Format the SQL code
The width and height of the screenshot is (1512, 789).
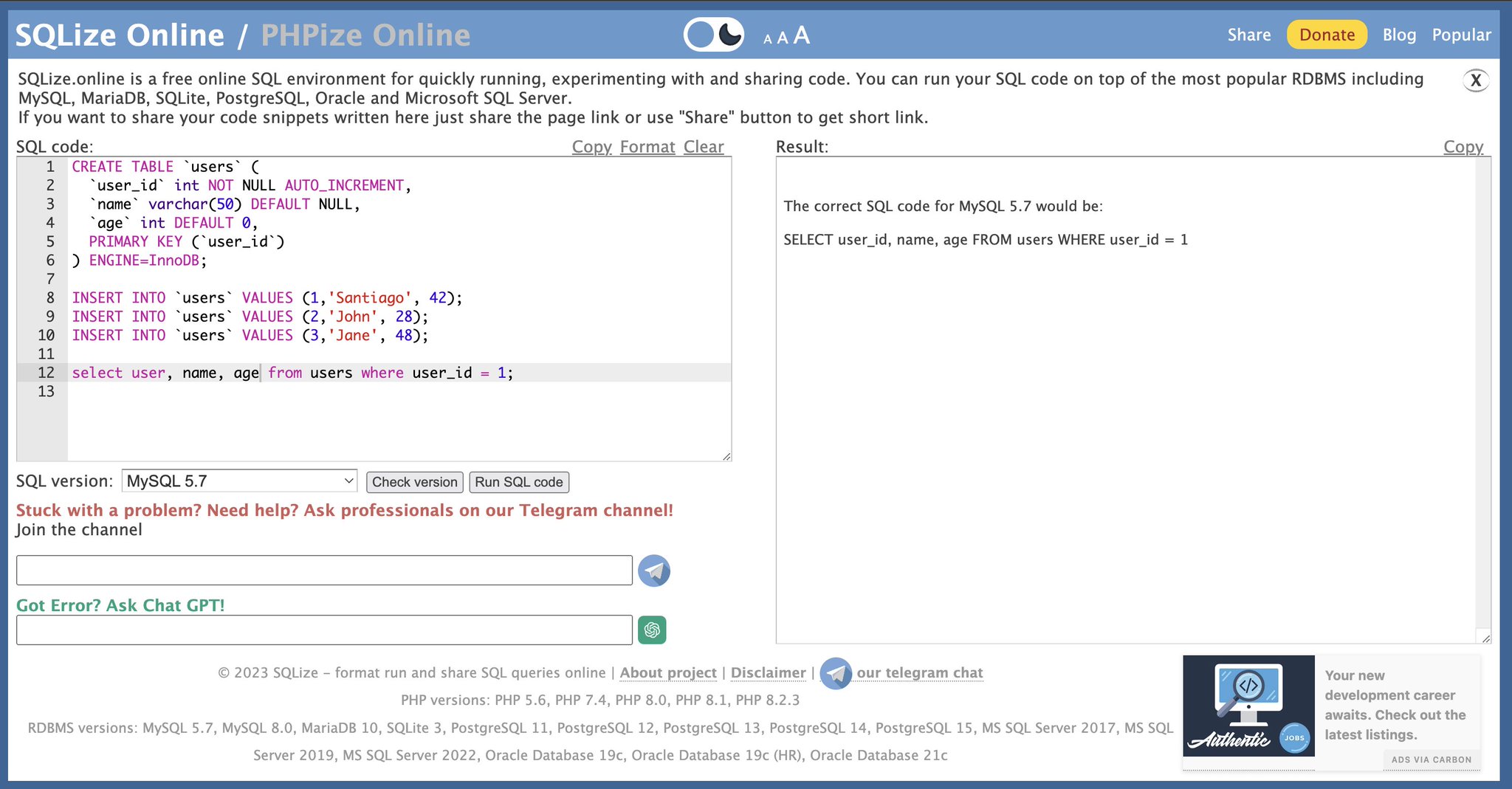tap(647, 147)
